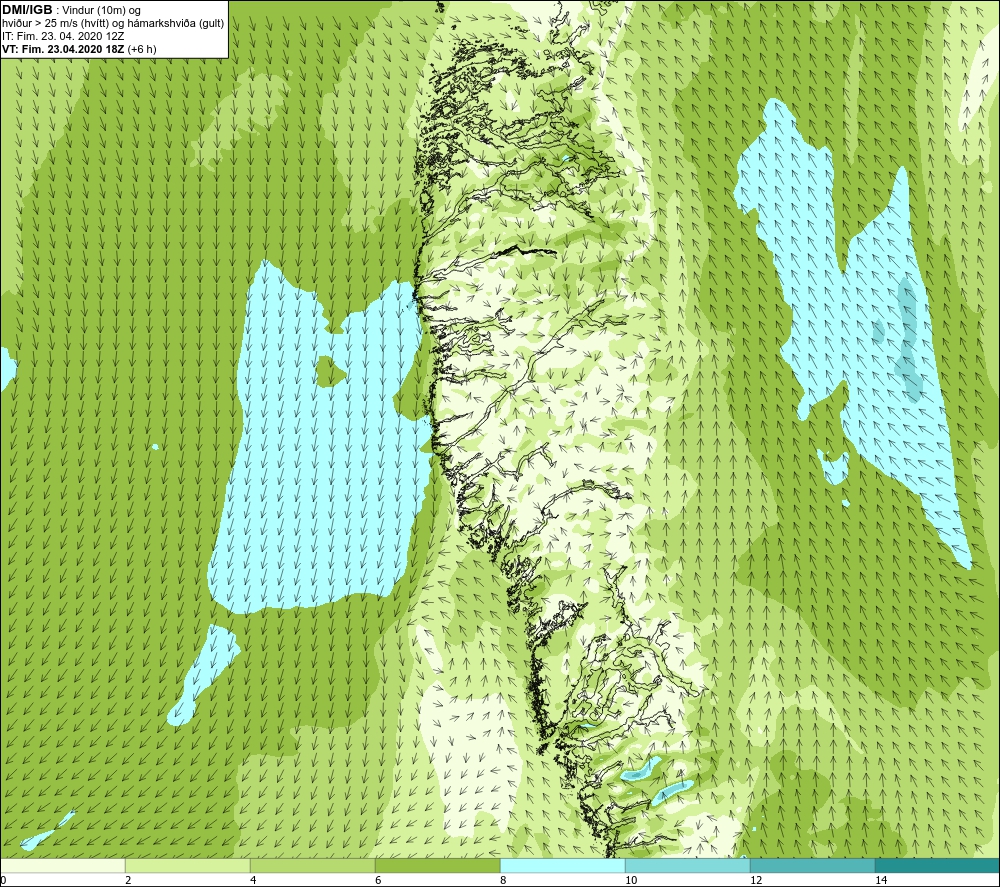Click the "2" label on the color scale
This screenshot has width=1000, height=887.
[x=128, y=880]
